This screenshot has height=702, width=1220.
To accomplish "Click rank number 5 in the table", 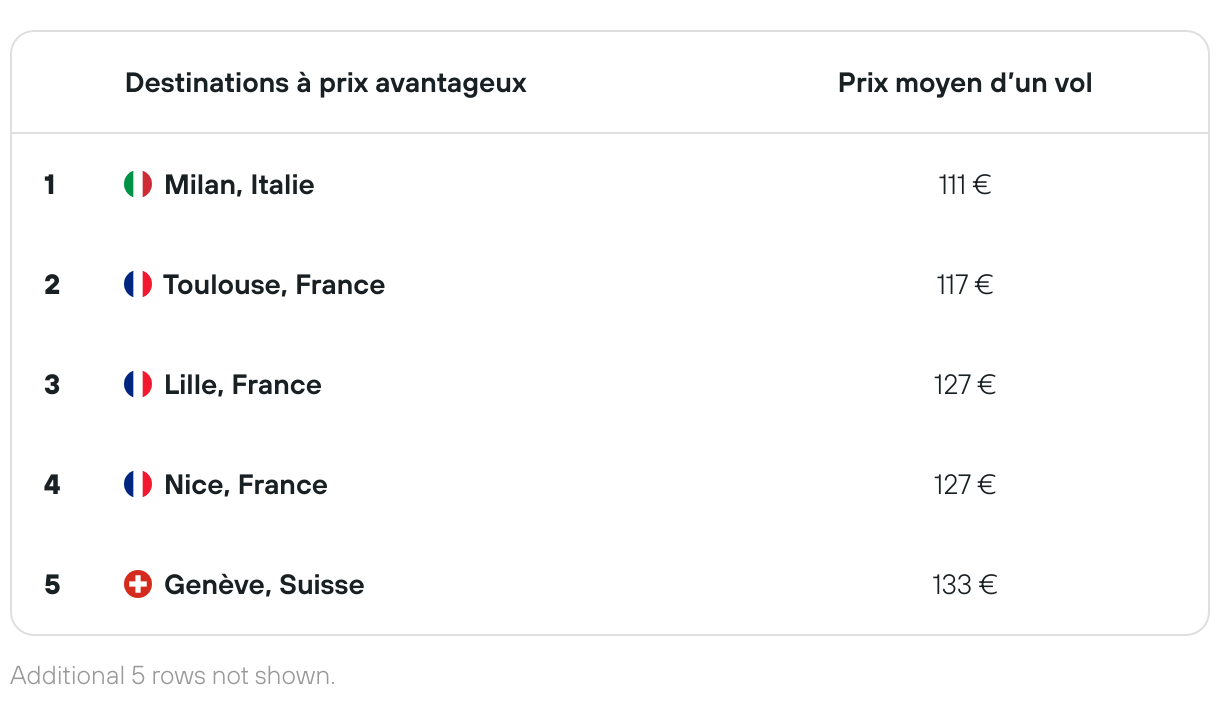I will tap(52, 585).
